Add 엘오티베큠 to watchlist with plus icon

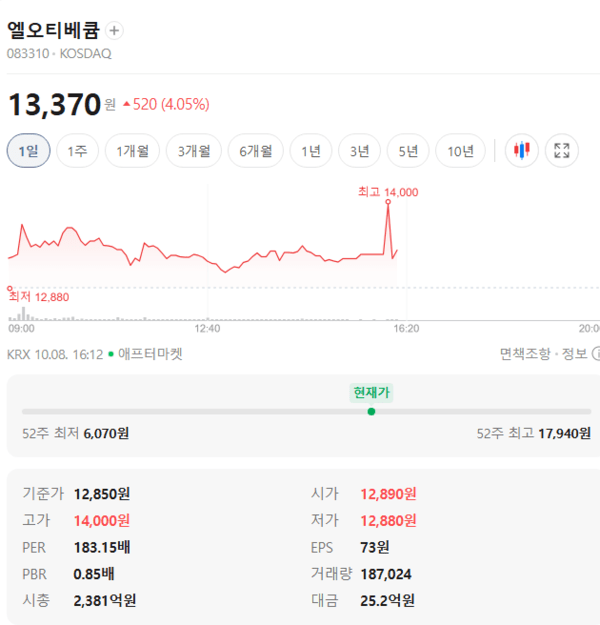click(x=114, y=31)
